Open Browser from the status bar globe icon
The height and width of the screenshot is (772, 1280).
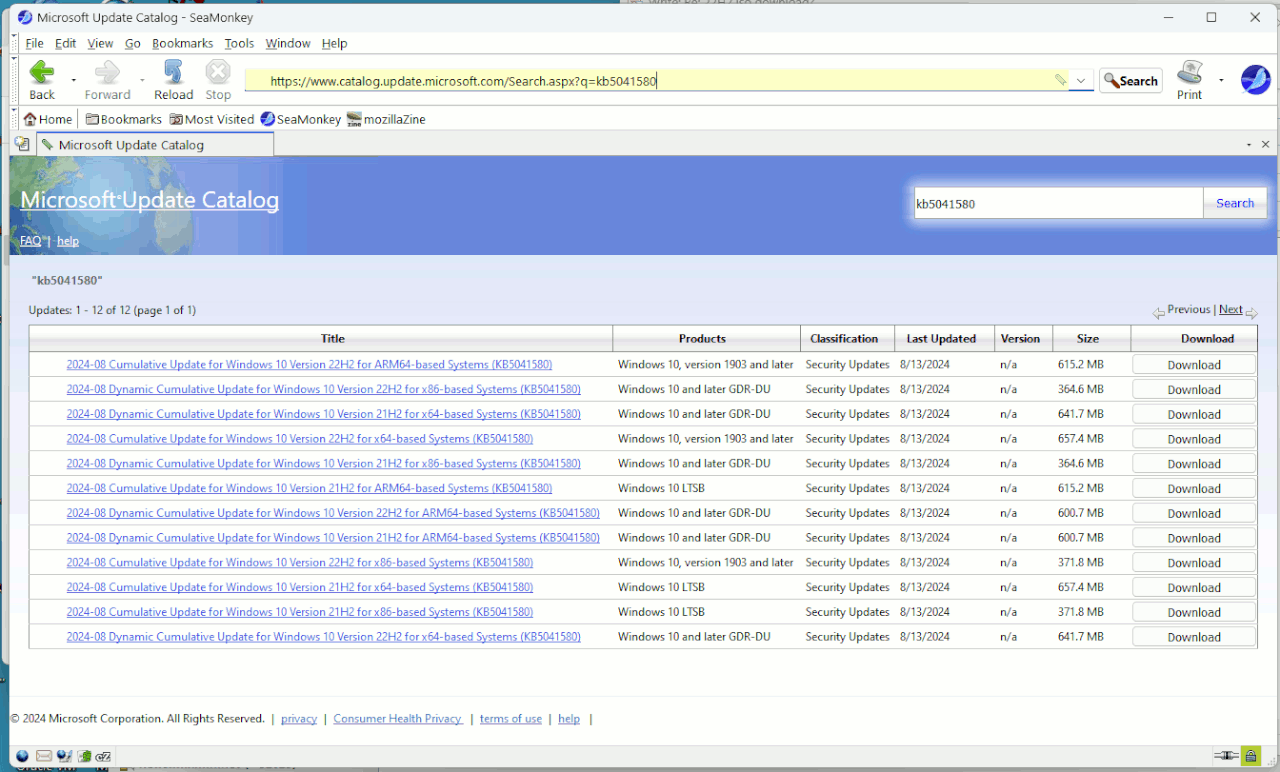click(x=22, y=756)
